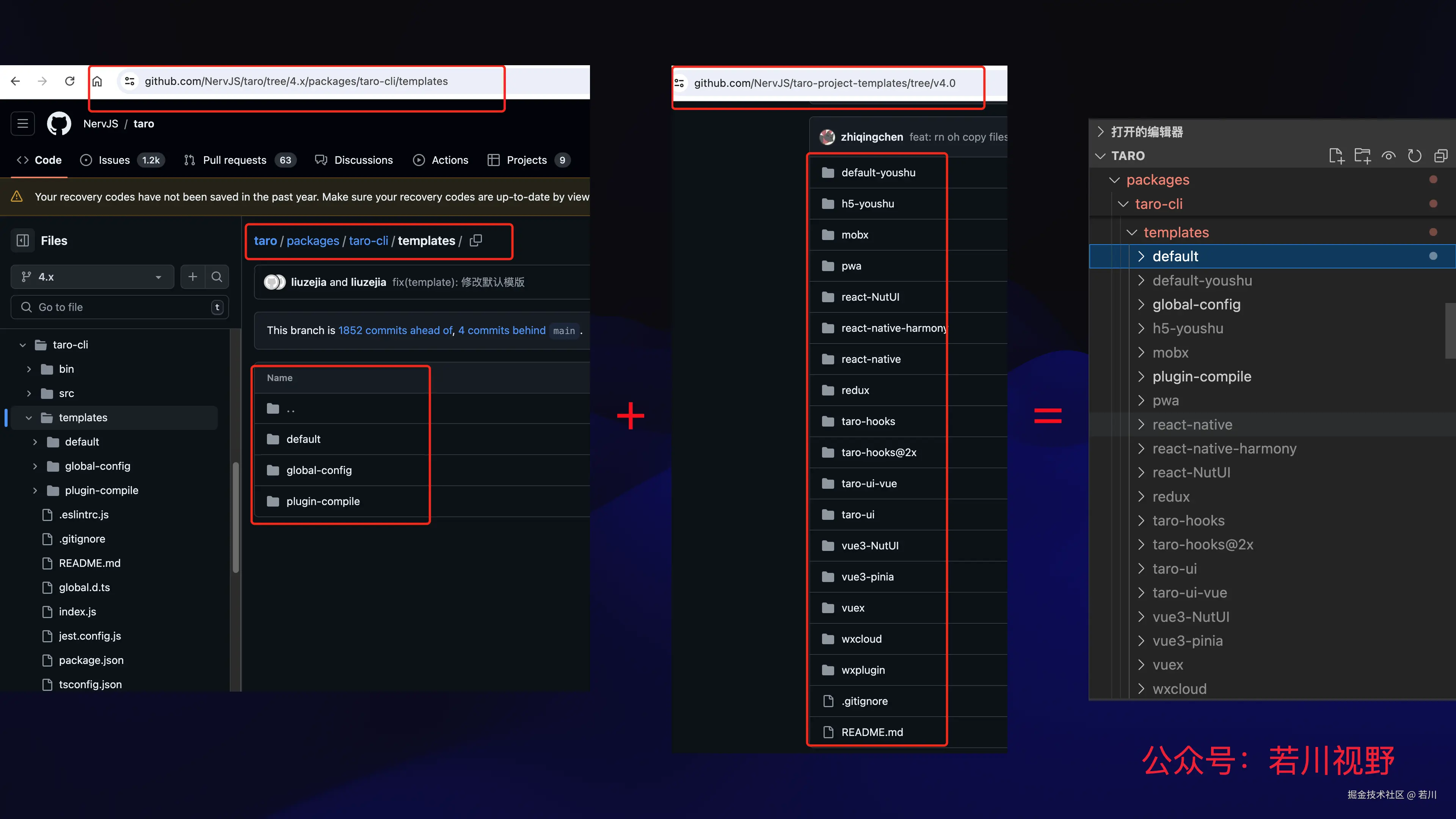Open the 4.x branch dropdown
Screen dimensions: 1456x819
point(92,276)
